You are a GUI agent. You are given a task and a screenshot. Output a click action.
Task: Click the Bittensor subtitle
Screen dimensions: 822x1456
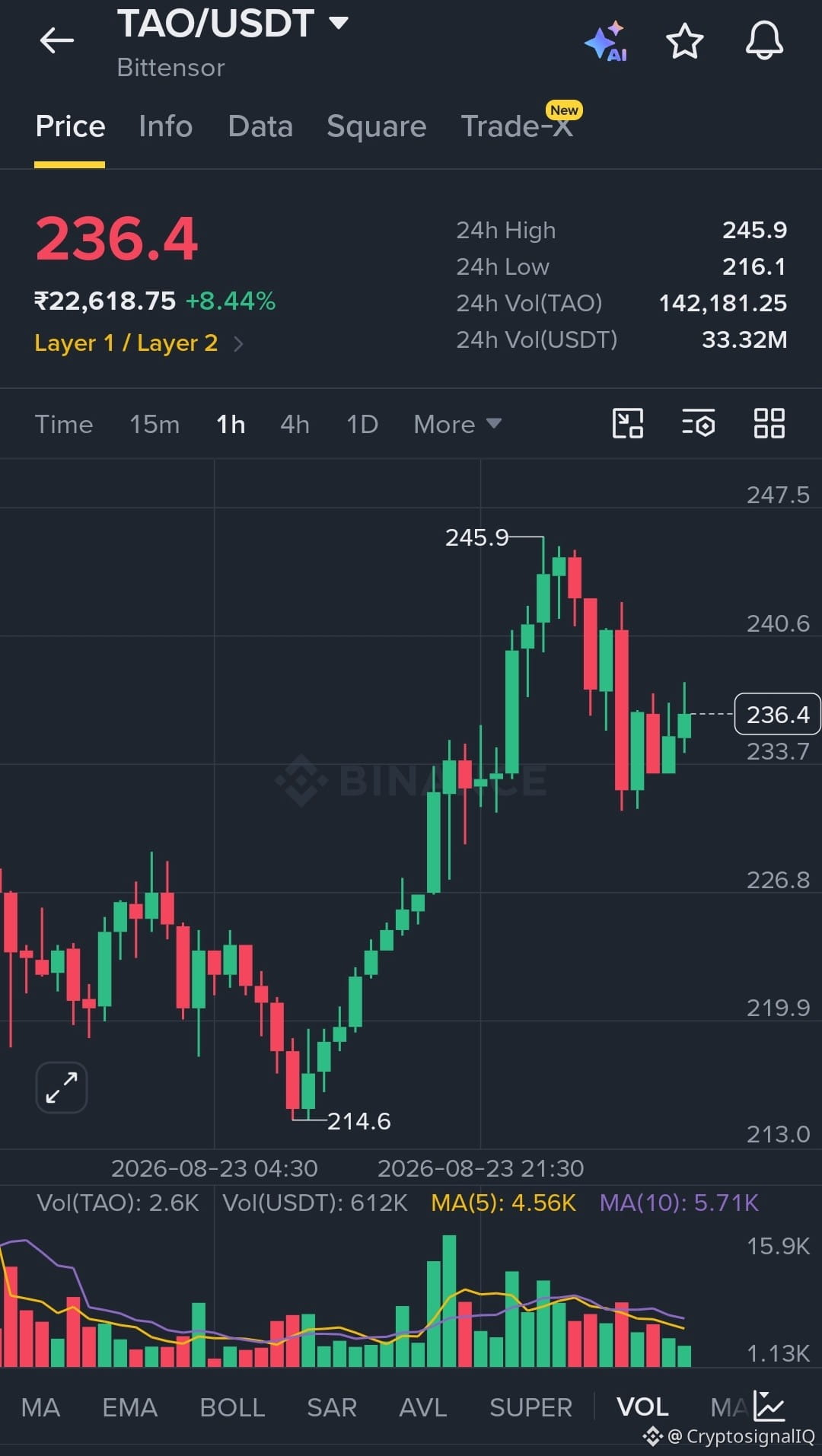click(x=170, y=68)
